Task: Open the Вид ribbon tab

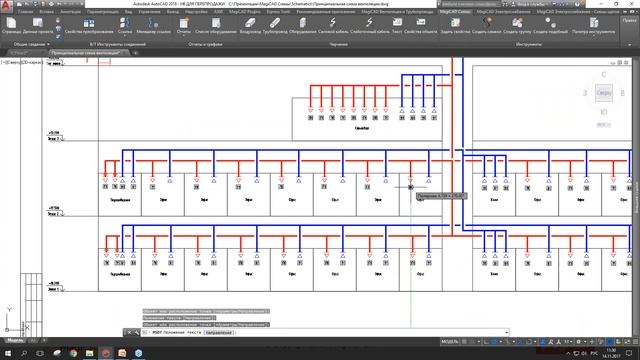Action: tap(129, 12)
